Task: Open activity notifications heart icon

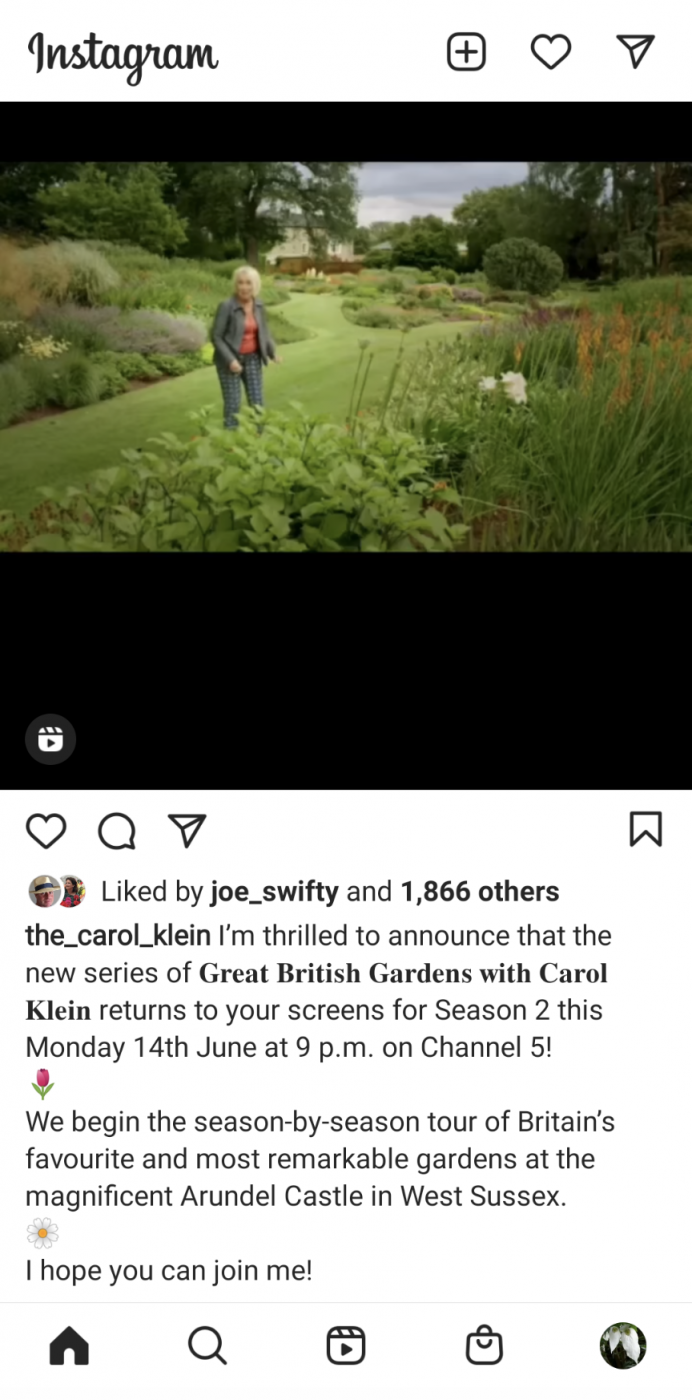Action: pyautogui.click(x=551, y=52)
